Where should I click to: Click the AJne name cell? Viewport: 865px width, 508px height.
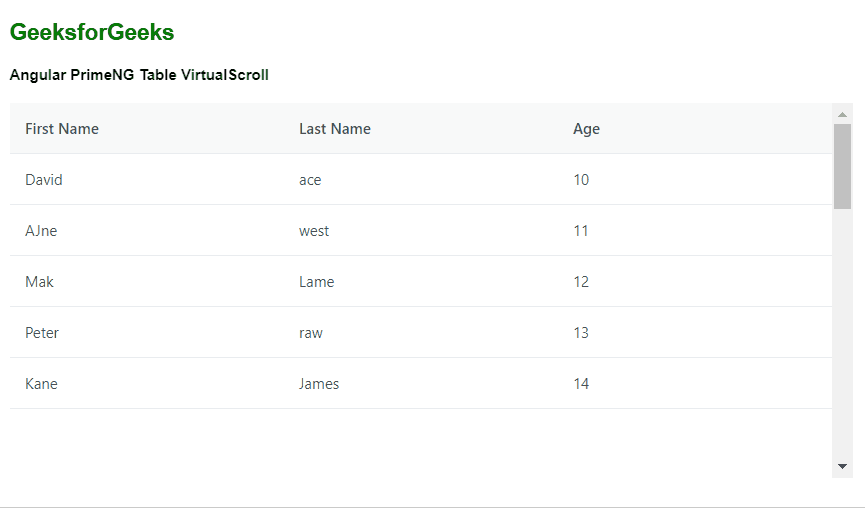41,231
